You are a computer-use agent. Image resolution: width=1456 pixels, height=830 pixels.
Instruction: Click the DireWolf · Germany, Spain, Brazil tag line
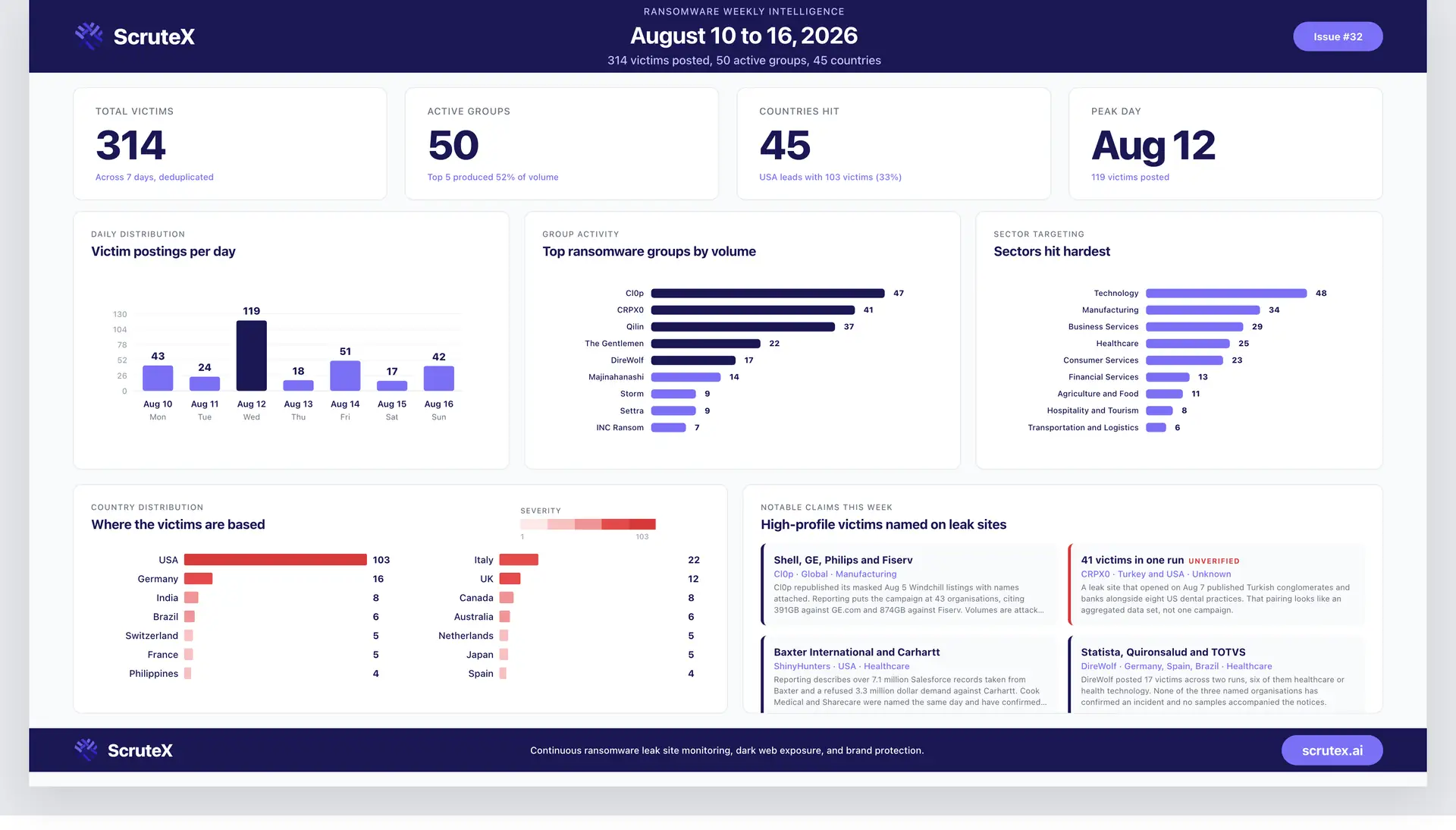1176,666
